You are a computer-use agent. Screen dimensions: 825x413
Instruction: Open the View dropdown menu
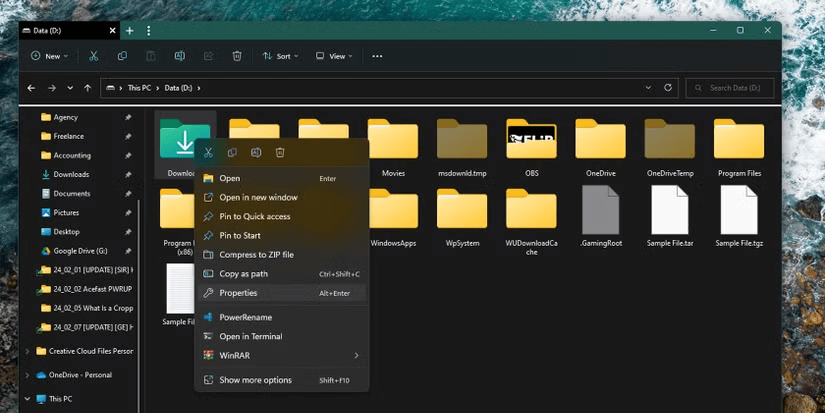(336, 56)
